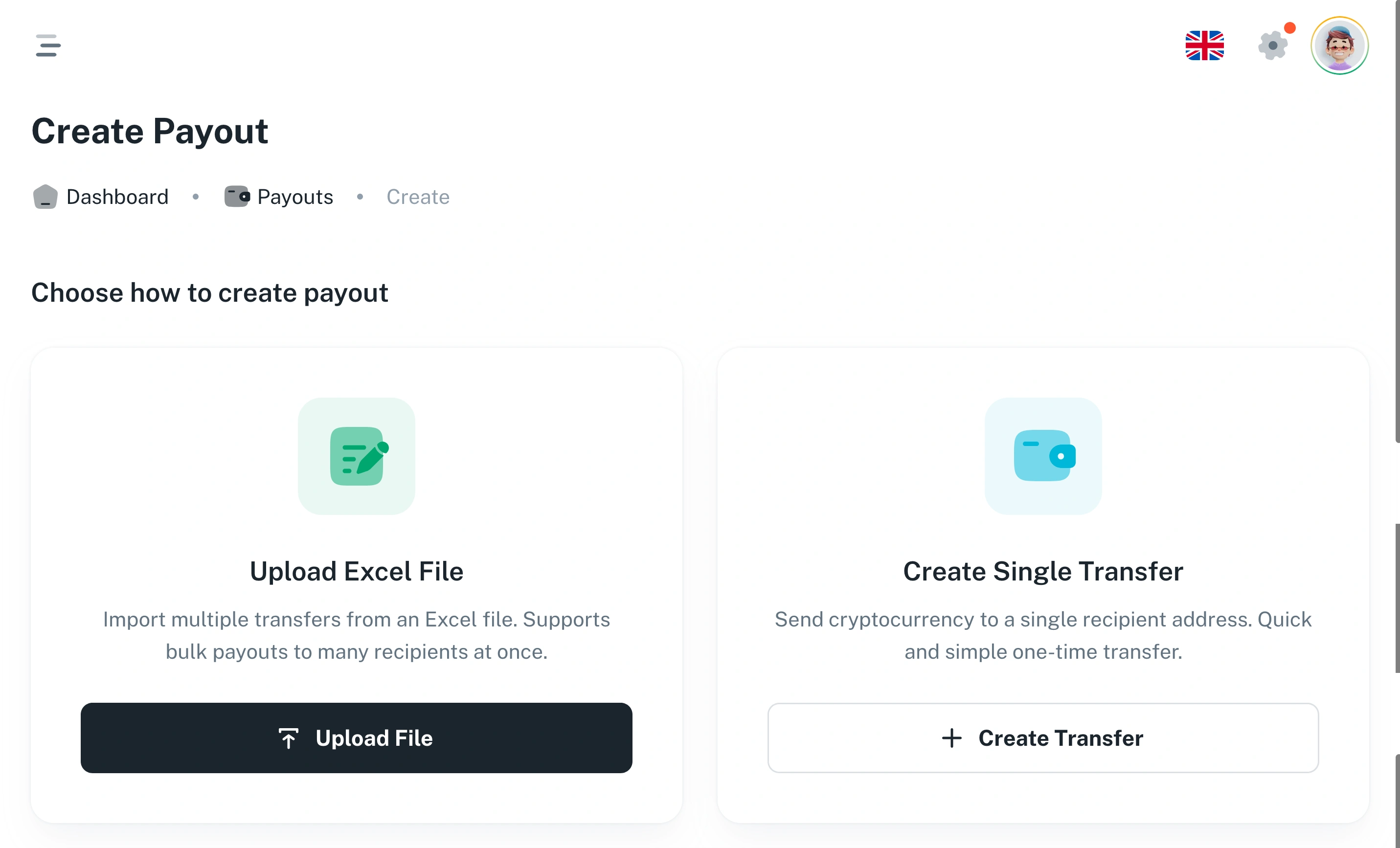Open the hamburger sidebar menu

pos(48,45)
